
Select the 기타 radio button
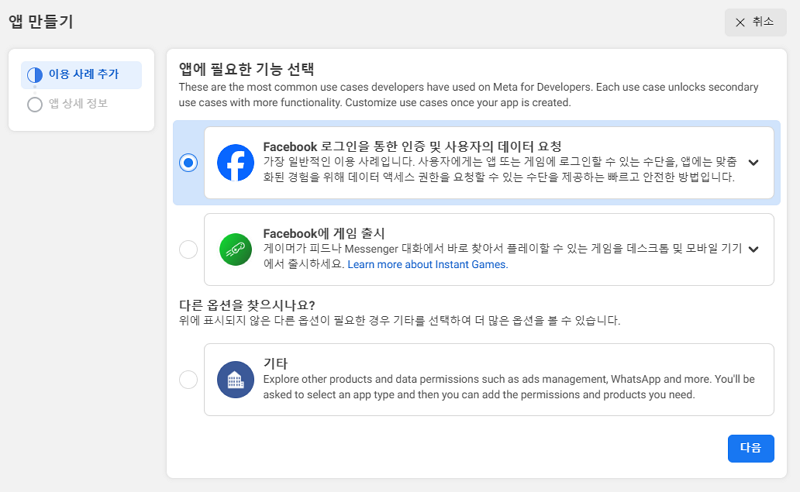(188, 380)
